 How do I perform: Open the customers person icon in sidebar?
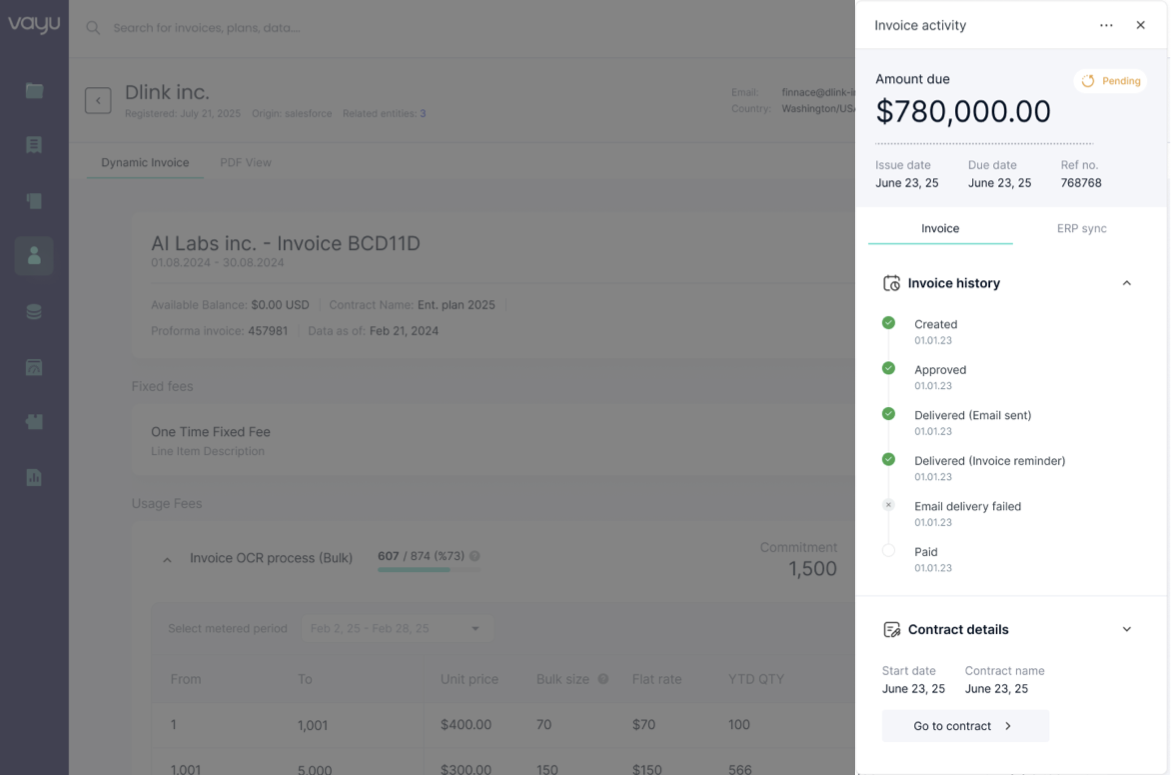click(34, 256)
